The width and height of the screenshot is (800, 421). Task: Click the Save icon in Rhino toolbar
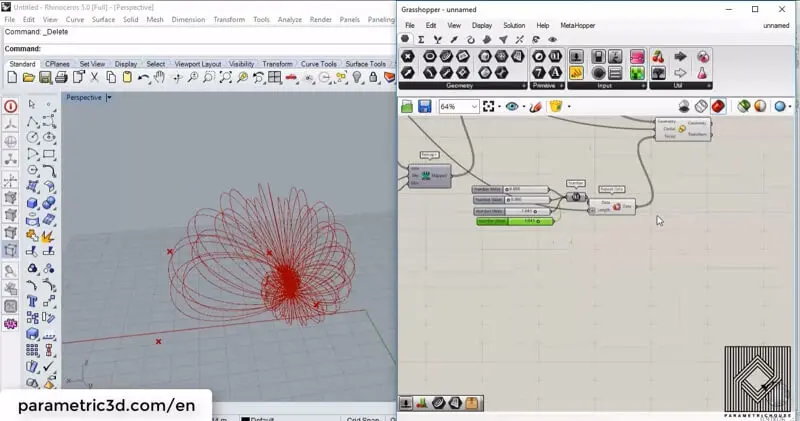pos(45,77)
